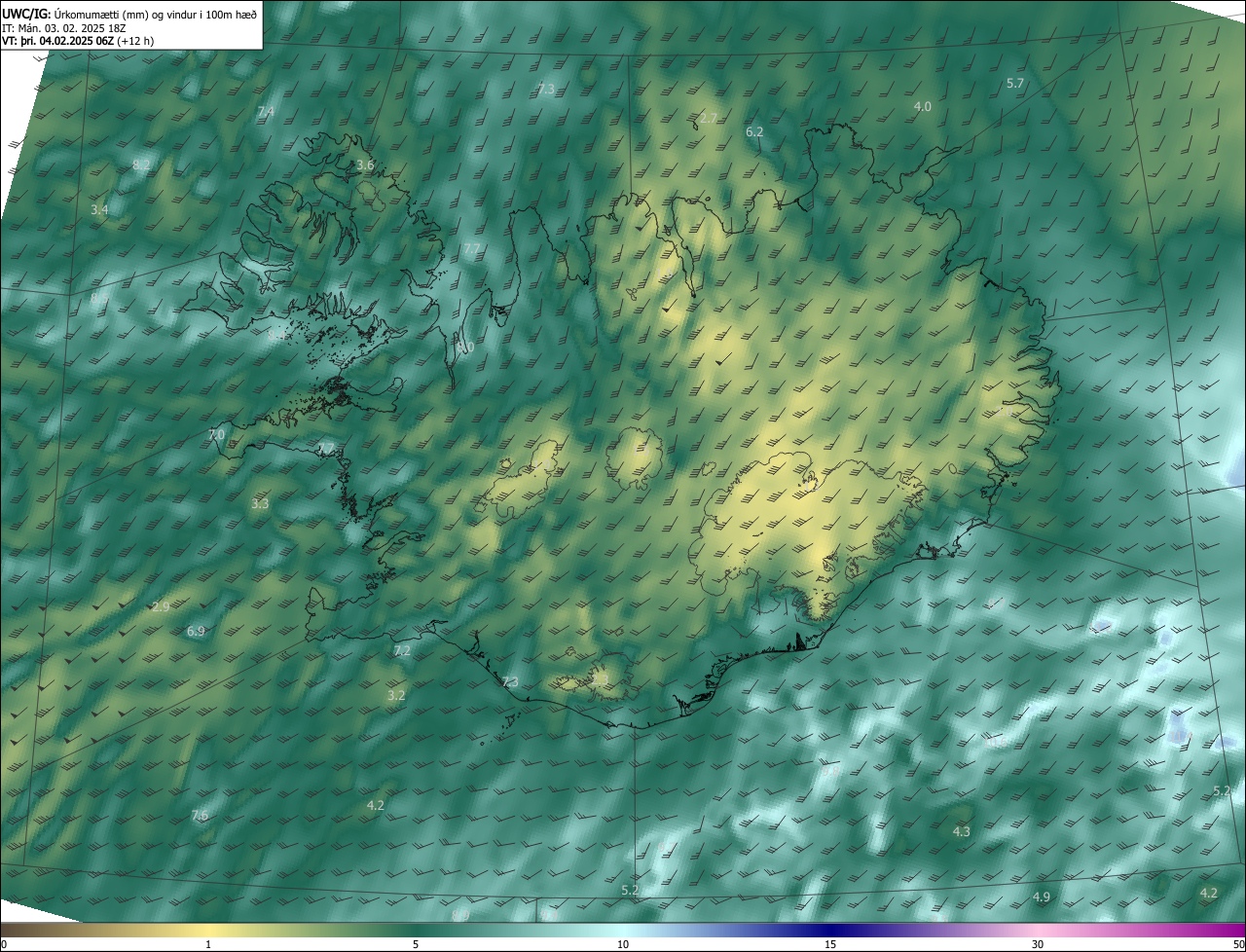Click the 3.3 value label
Screen dimensions: 1246x952
[x=260, y=504]
